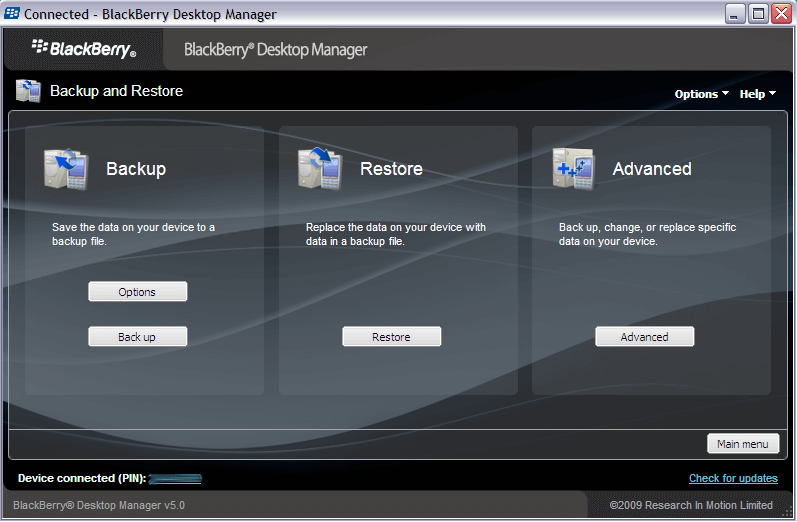Start a backup with Back up button
The width and height of the screenshot is (797, 522).
pyautogui.click(x=137, y=336)
